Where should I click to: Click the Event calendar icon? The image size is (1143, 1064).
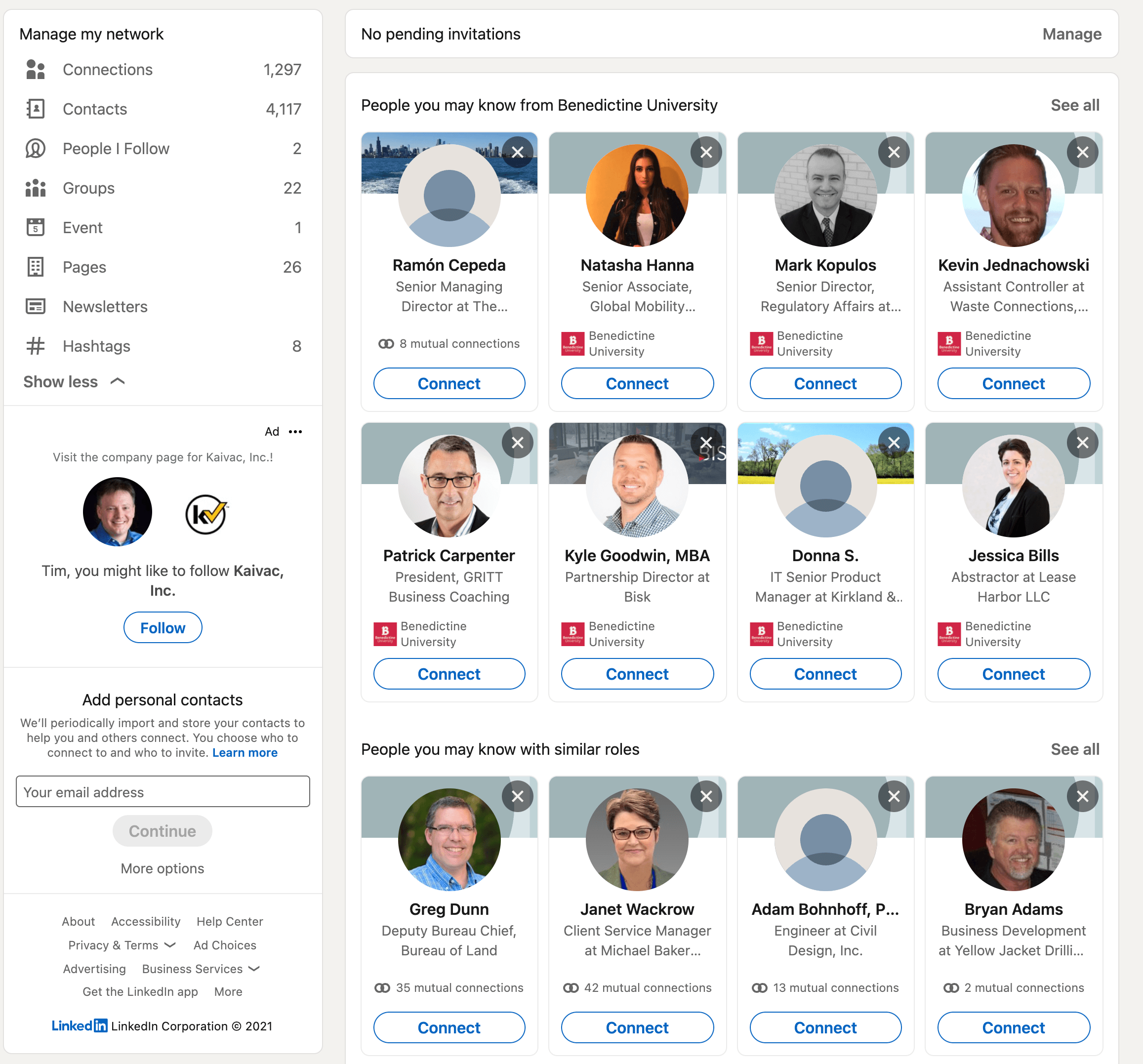click(36, 228)
